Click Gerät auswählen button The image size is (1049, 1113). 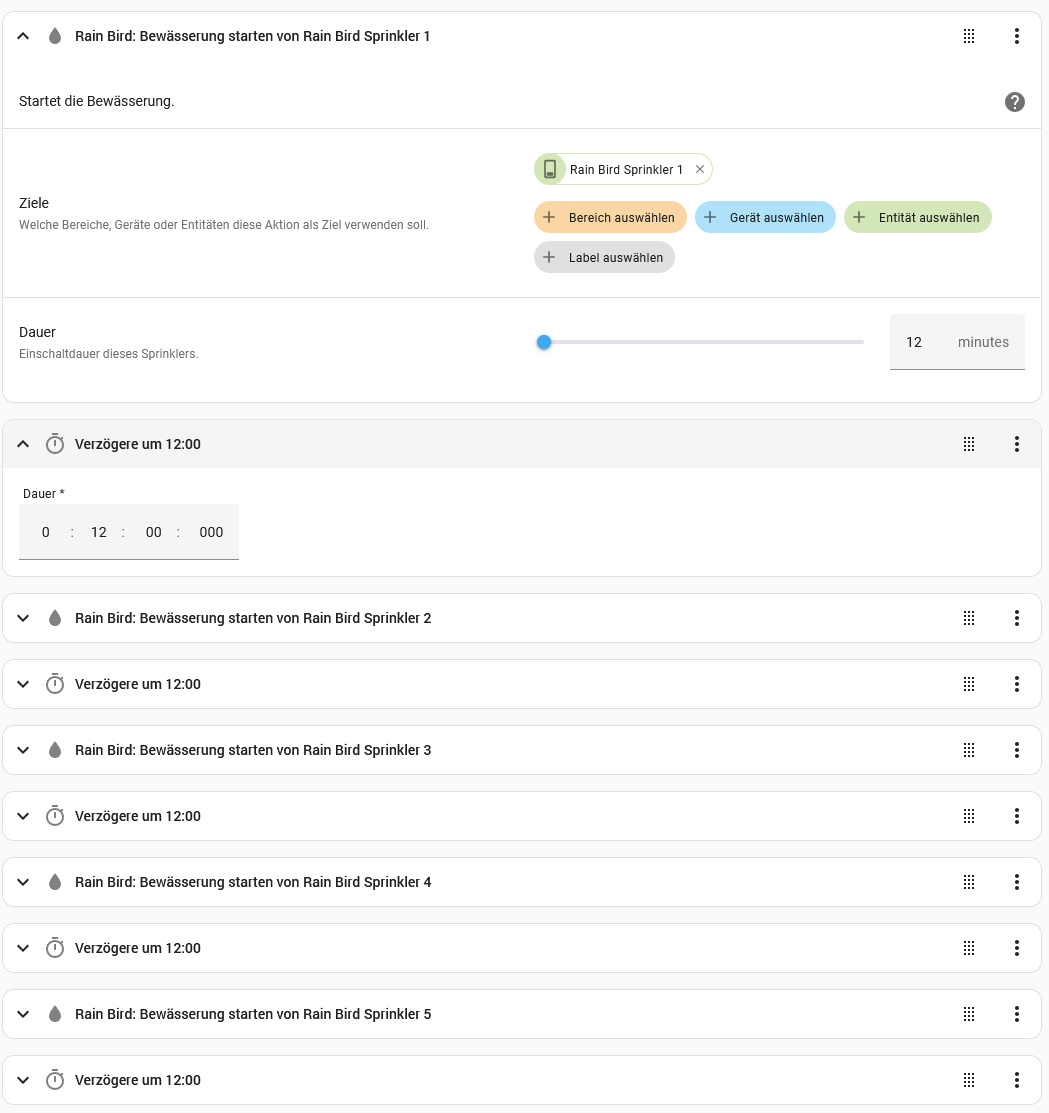pyautogui.click(x=765, y=217)
